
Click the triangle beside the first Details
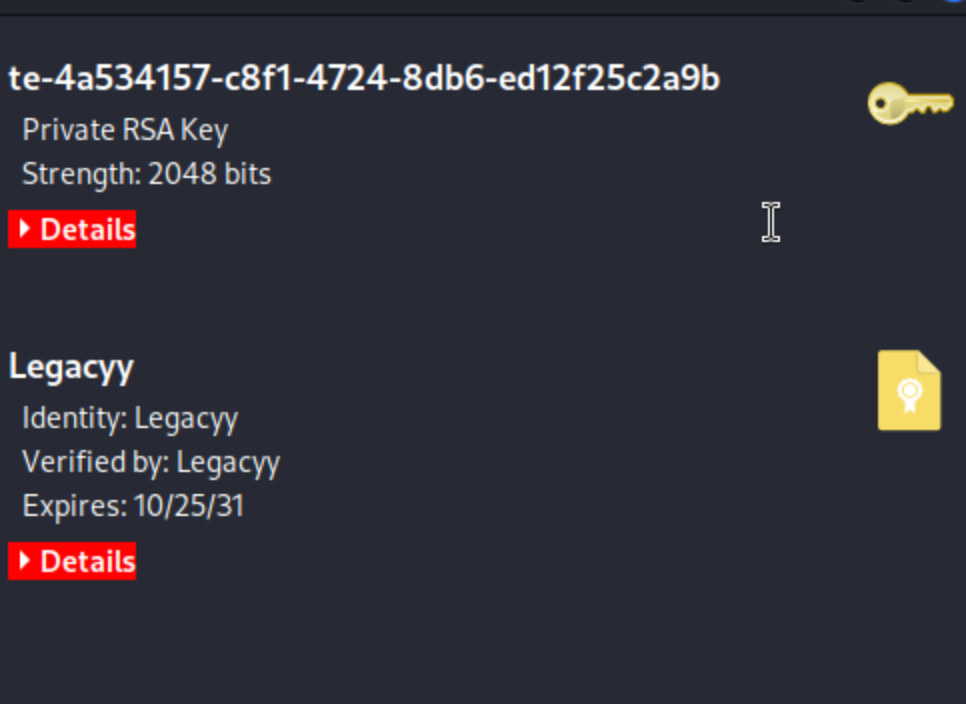pos(25,229)
